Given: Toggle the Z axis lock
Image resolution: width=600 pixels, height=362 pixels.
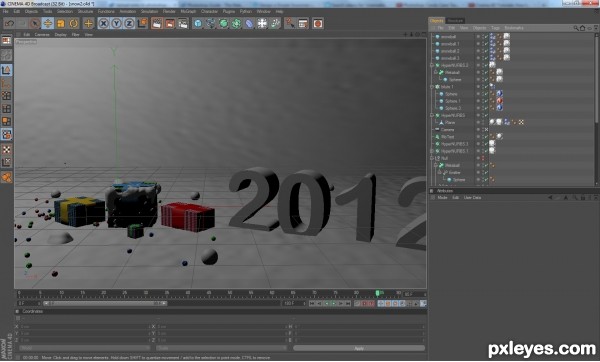Looking at the screenshot, I should point(129,24).
